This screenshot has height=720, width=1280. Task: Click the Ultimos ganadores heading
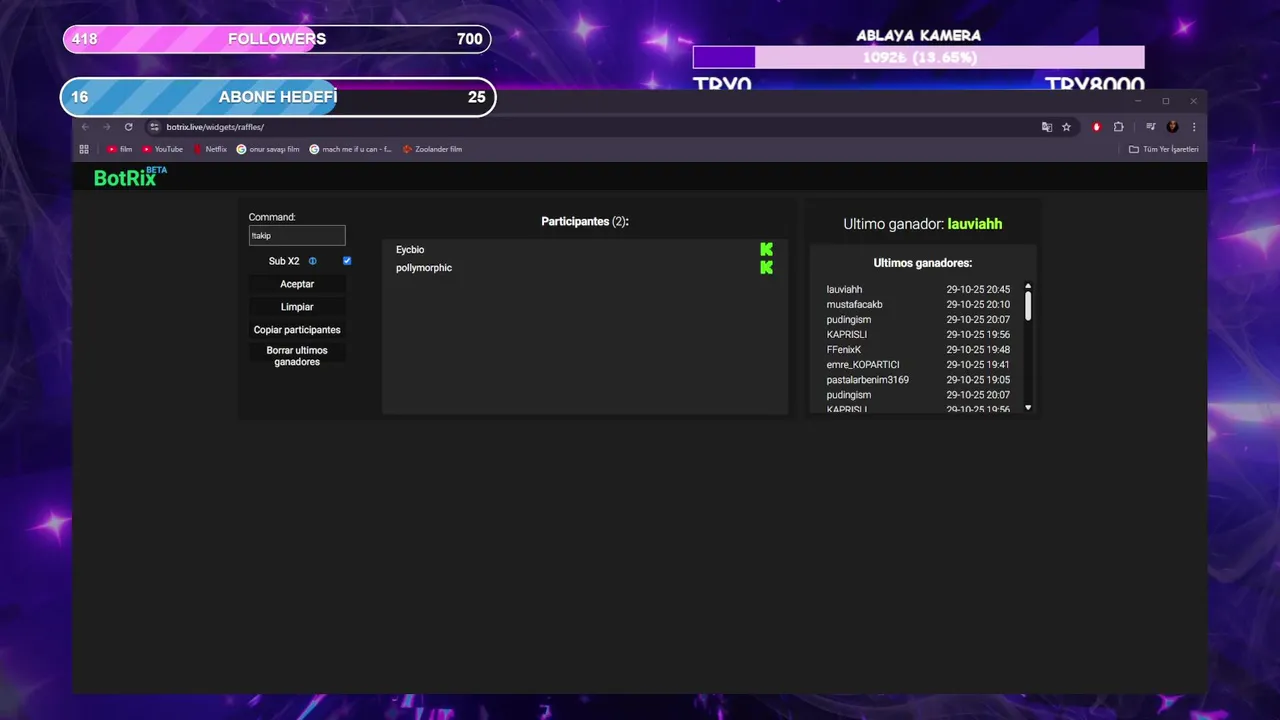tap(922, 263)
